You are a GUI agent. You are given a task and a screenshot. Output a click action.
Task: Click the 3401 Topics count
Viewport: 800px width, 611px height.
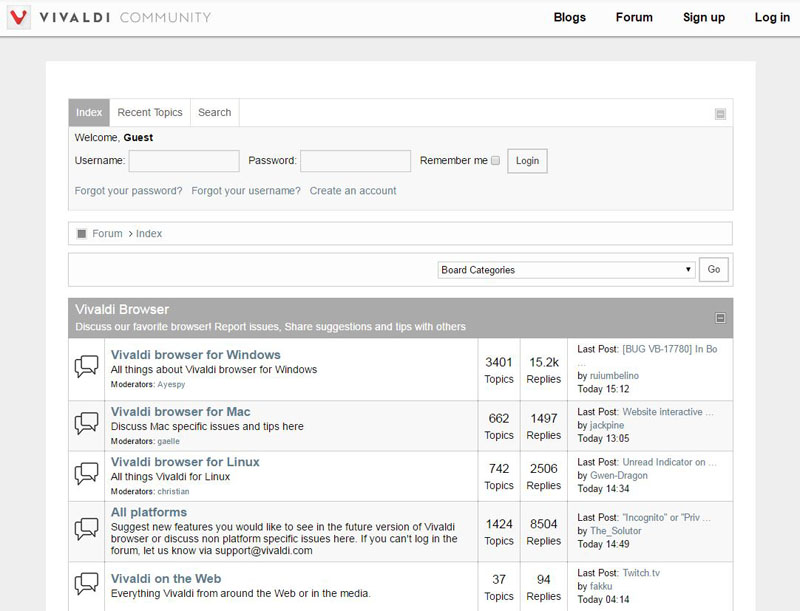pos(499,370)
